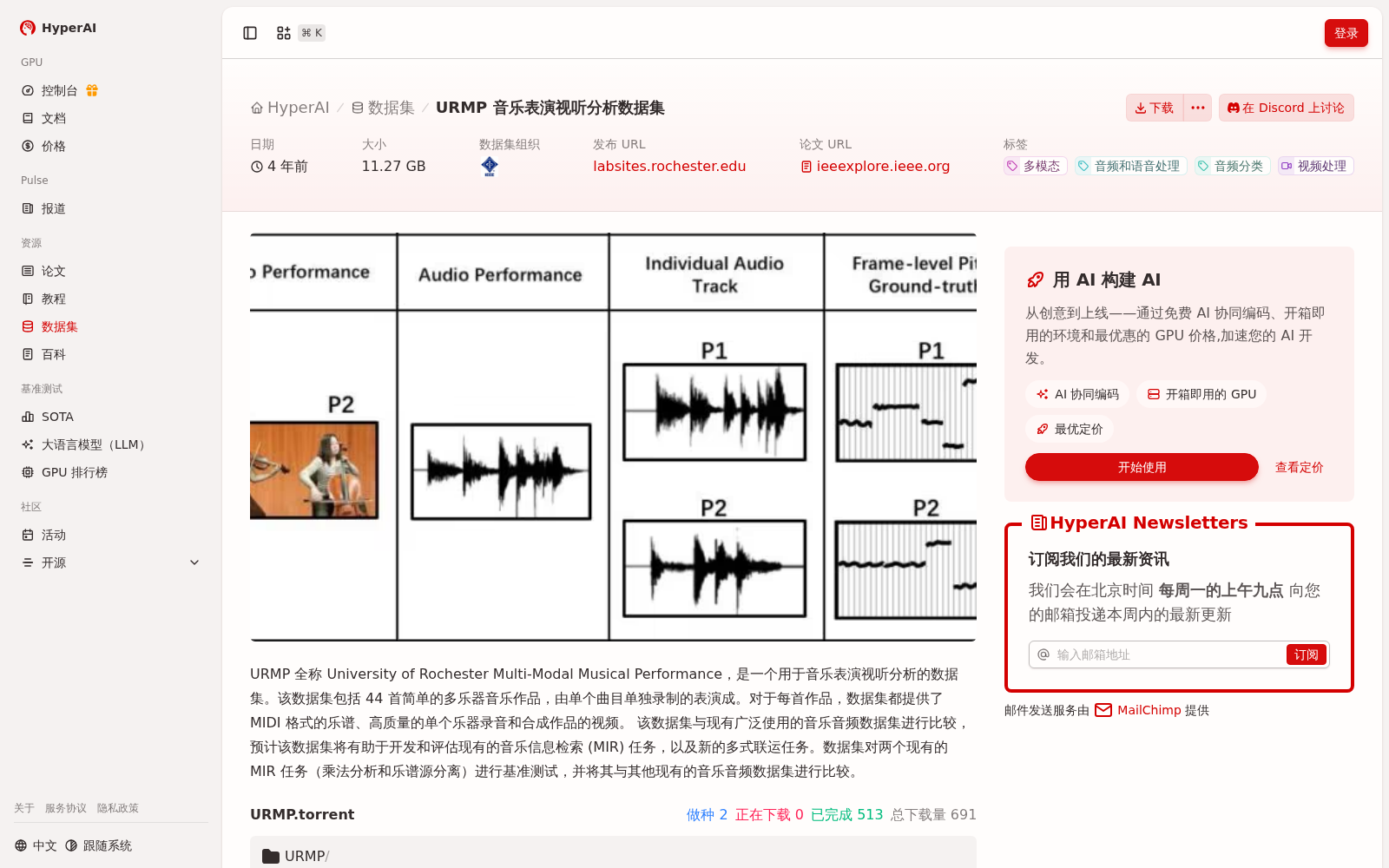This screenshot has width=1389, height=868.
Task: Click the gift icon next to 控制台
Action: tap(92, 90)
